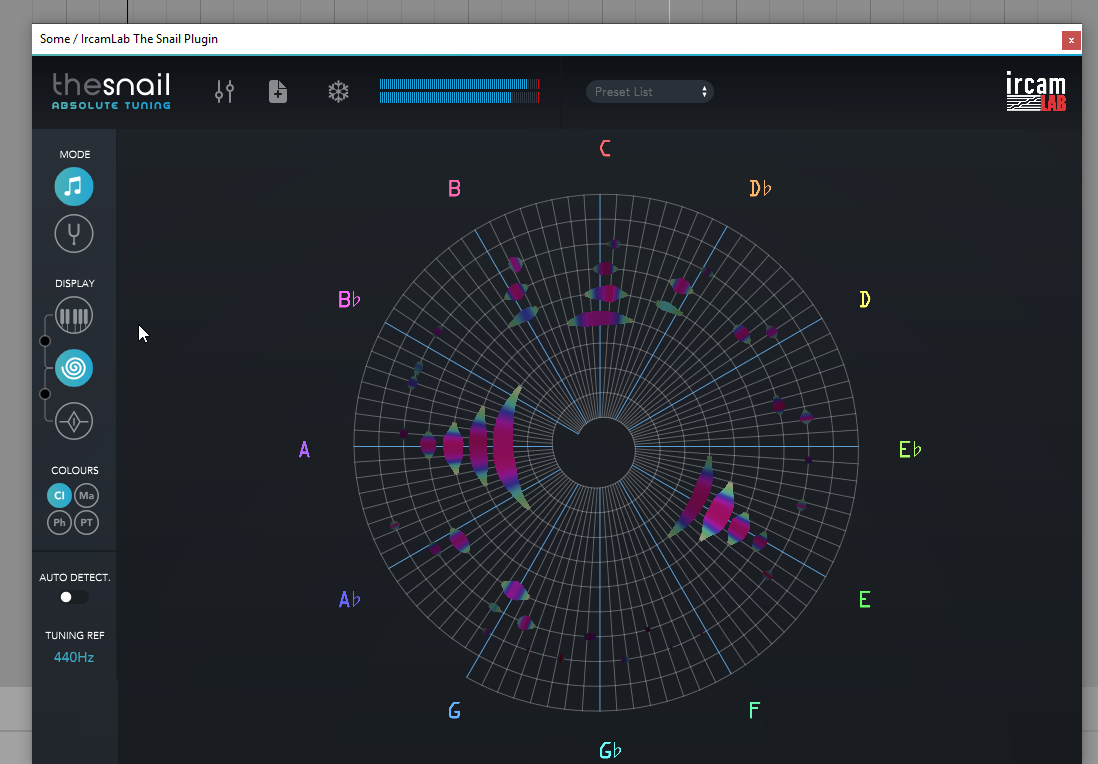Toggle the Auto Detect switch
The width and height of the screenshot is (1098, 764).
(x=73, y=597)
